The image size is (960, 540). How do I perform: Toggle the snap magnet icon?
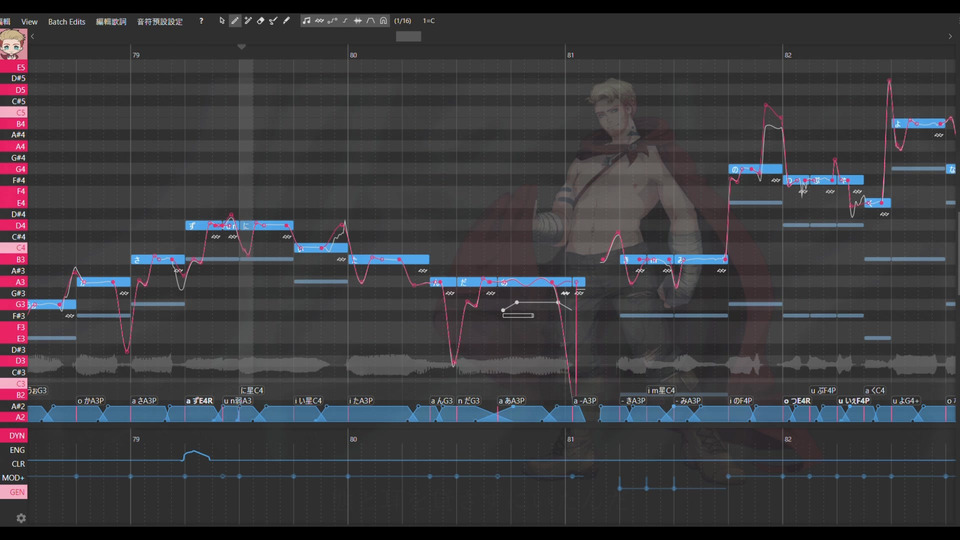(x=383, y=21)
